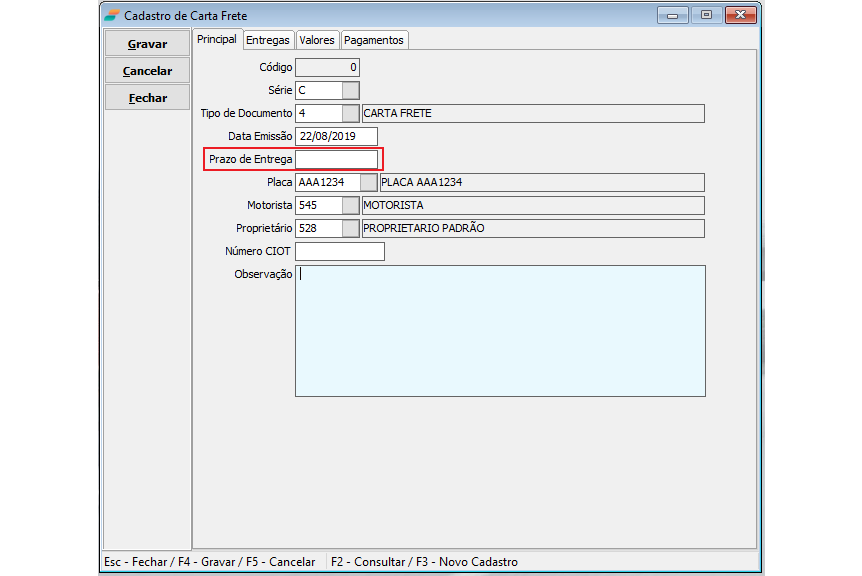Click the Fechar button in the sidebar
The width and height of the screenshot is (862, 576).
(147, 98)
